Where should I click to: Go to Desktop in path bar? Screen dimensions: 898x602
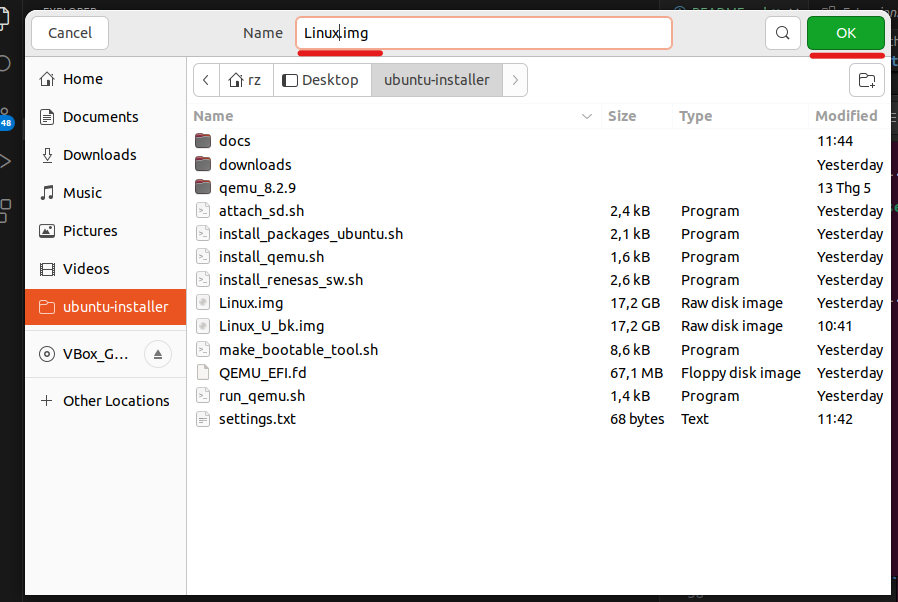pos(320,80)
